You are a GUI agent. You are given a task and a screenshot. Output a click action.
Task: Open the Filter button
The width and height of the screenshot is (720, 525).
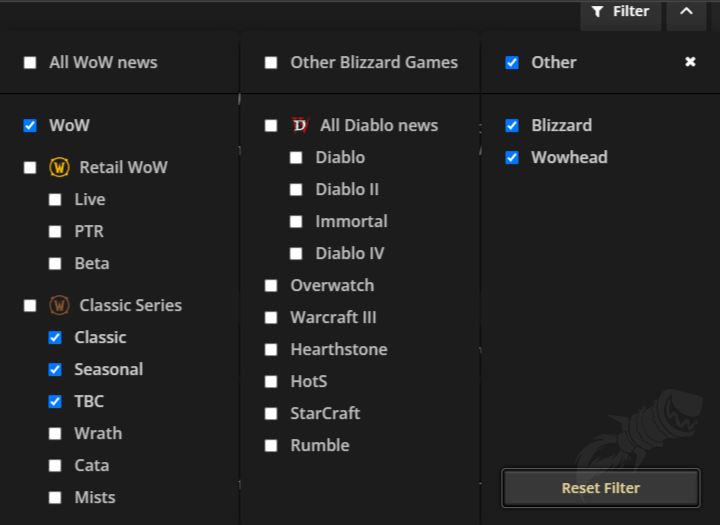click(x=620, y=12)
